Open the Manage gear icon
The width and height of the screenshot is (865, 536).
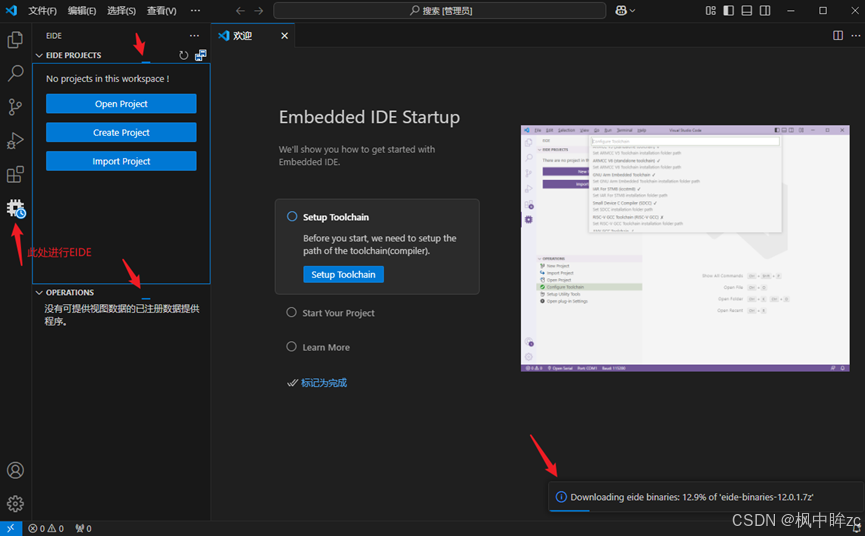pyautogui.click(x=15, y=503)
